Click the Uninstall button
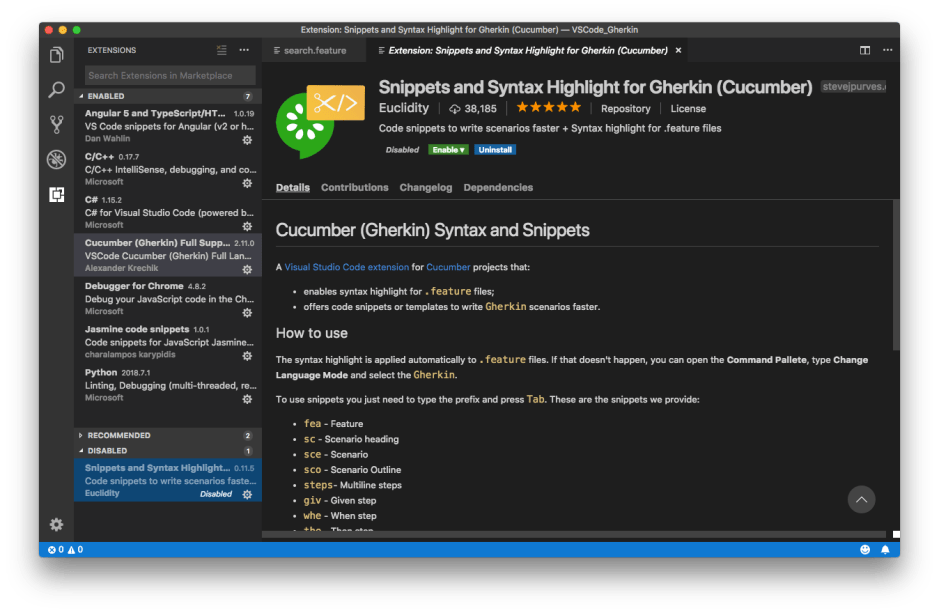This screenshot has height=613, width=939. pos(495,150)
